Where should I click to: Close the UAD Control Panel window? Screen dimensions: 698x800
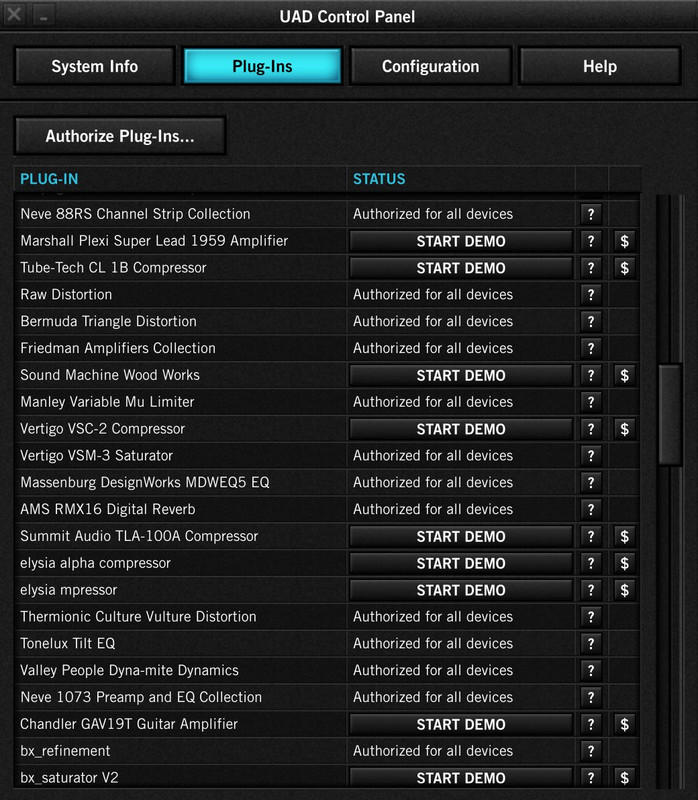[14, 14]
